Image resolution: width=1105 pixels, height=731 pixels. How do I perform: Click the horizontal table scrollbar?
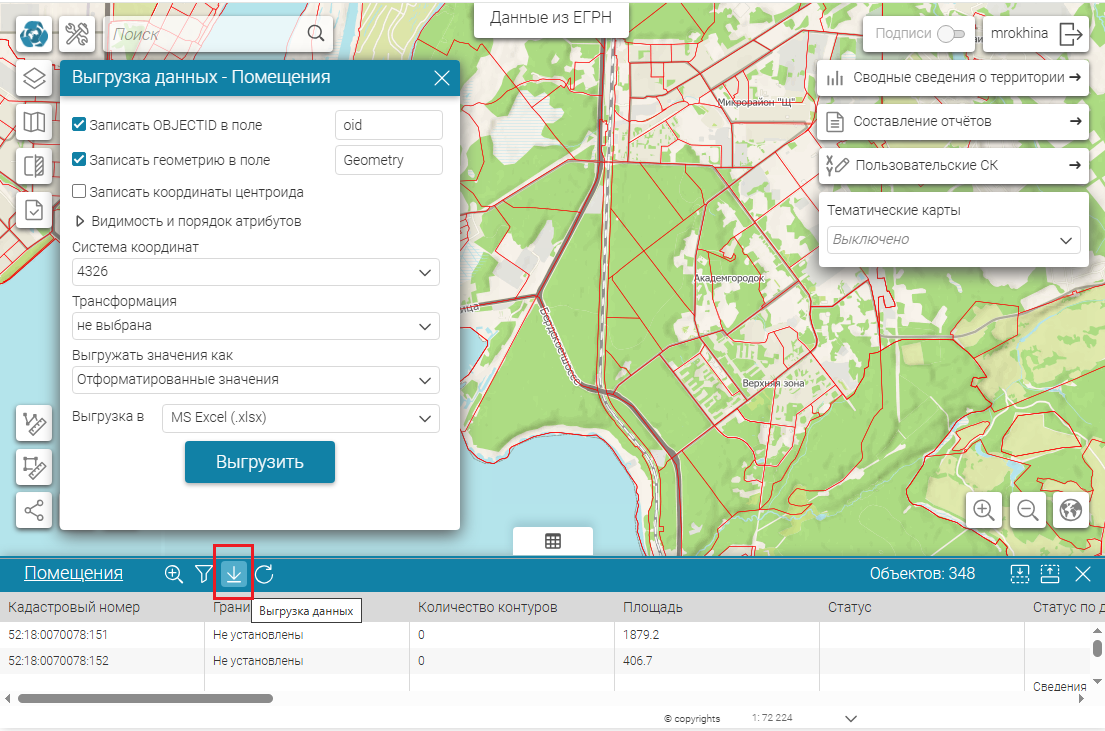pyautogui.click(x=145, y=699)
